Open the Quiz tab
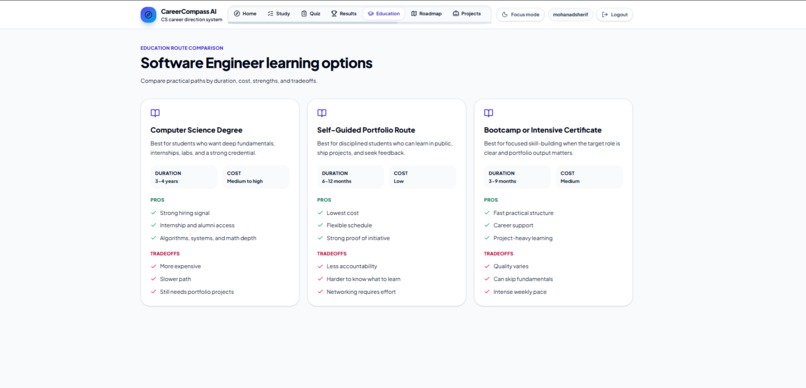 pyautogui.click(x=310, y=14)
